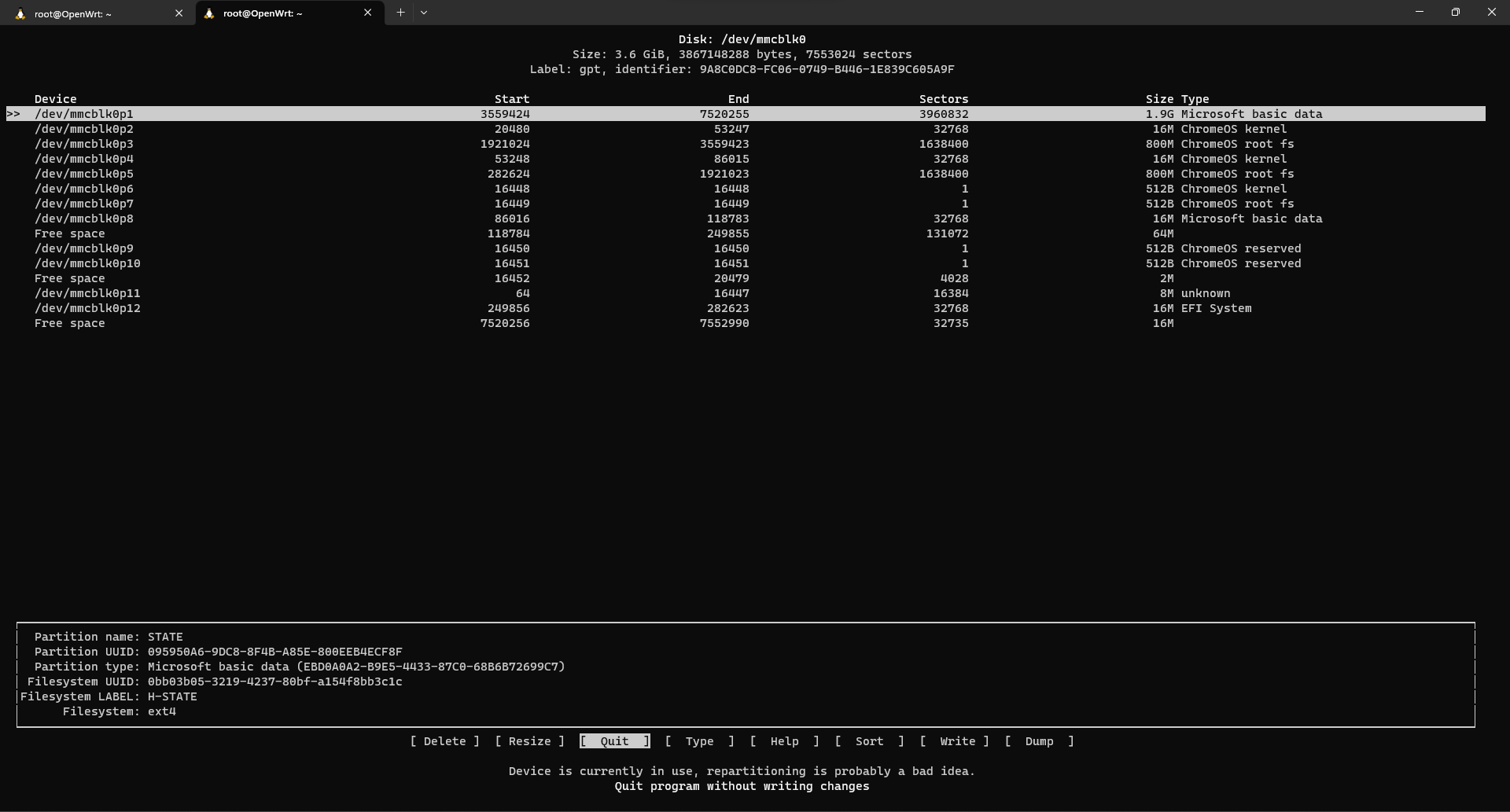Select the /dev/mmcblk0p10 partition row
Screen dimensions: 1510x812
click(746, 263)
